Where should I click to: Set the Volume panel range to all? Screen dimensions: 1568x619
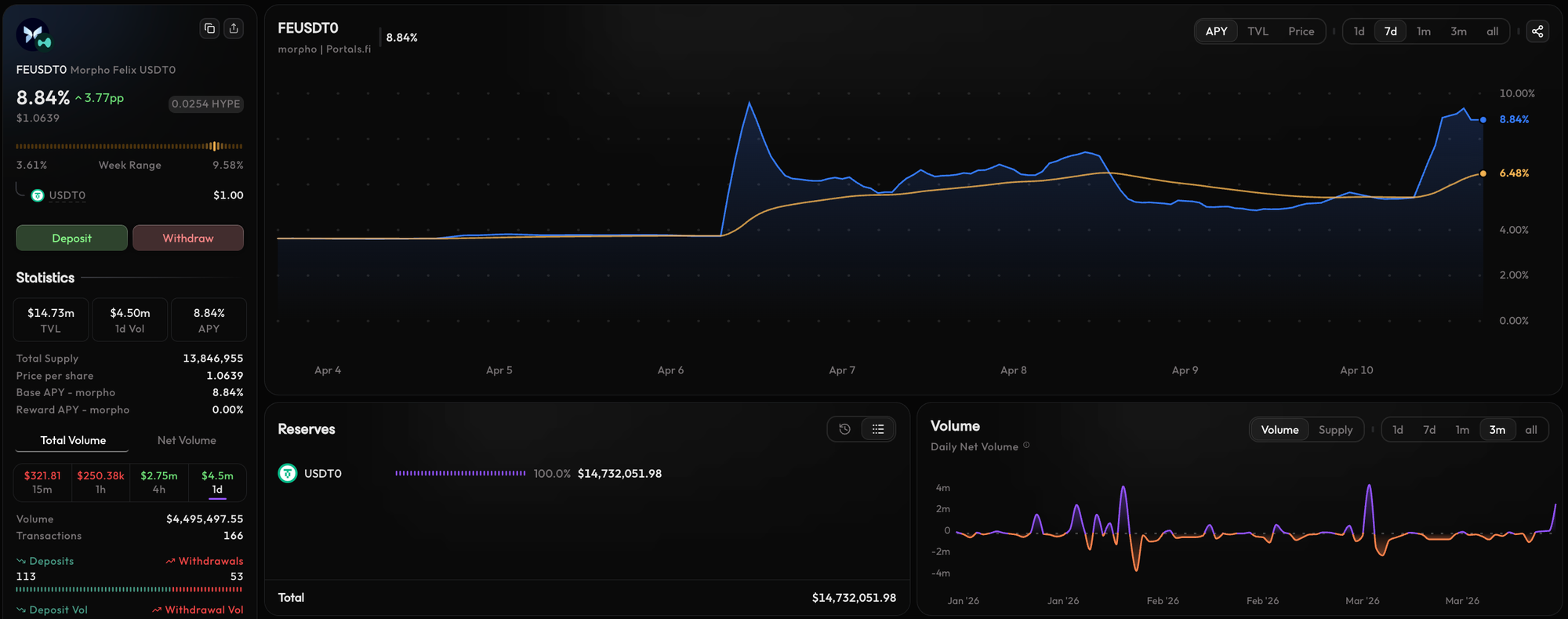(x=1530, y=430)
